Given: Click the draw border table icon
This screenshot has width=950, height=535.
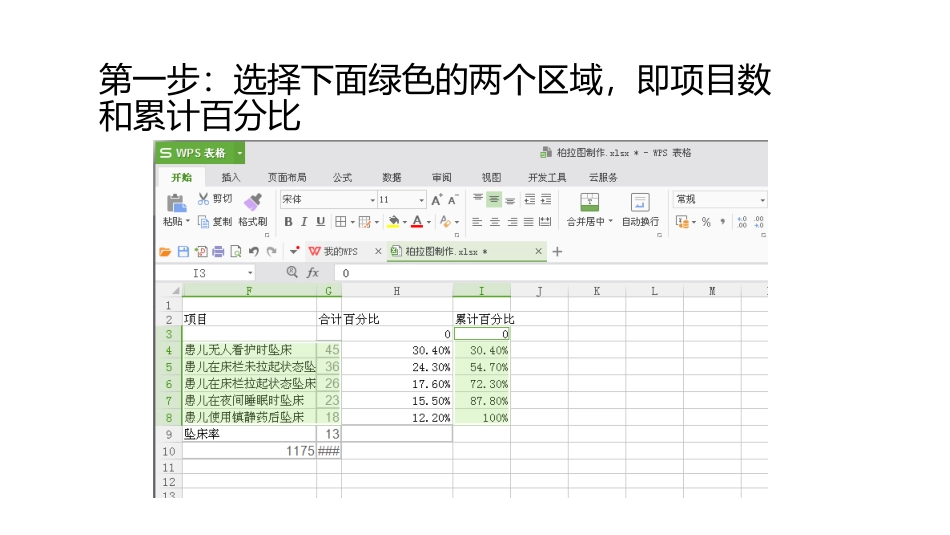Looking at the screenshot, I should (365, 222).
